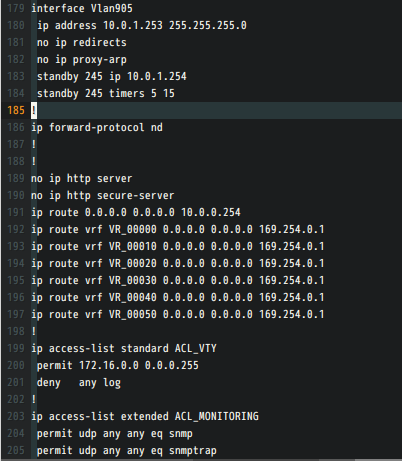The image size is (402, 461).
Task: Click 'ip route 0.0.0.0 0.0.0.0 10.0.0.254'
Action: 136,212
